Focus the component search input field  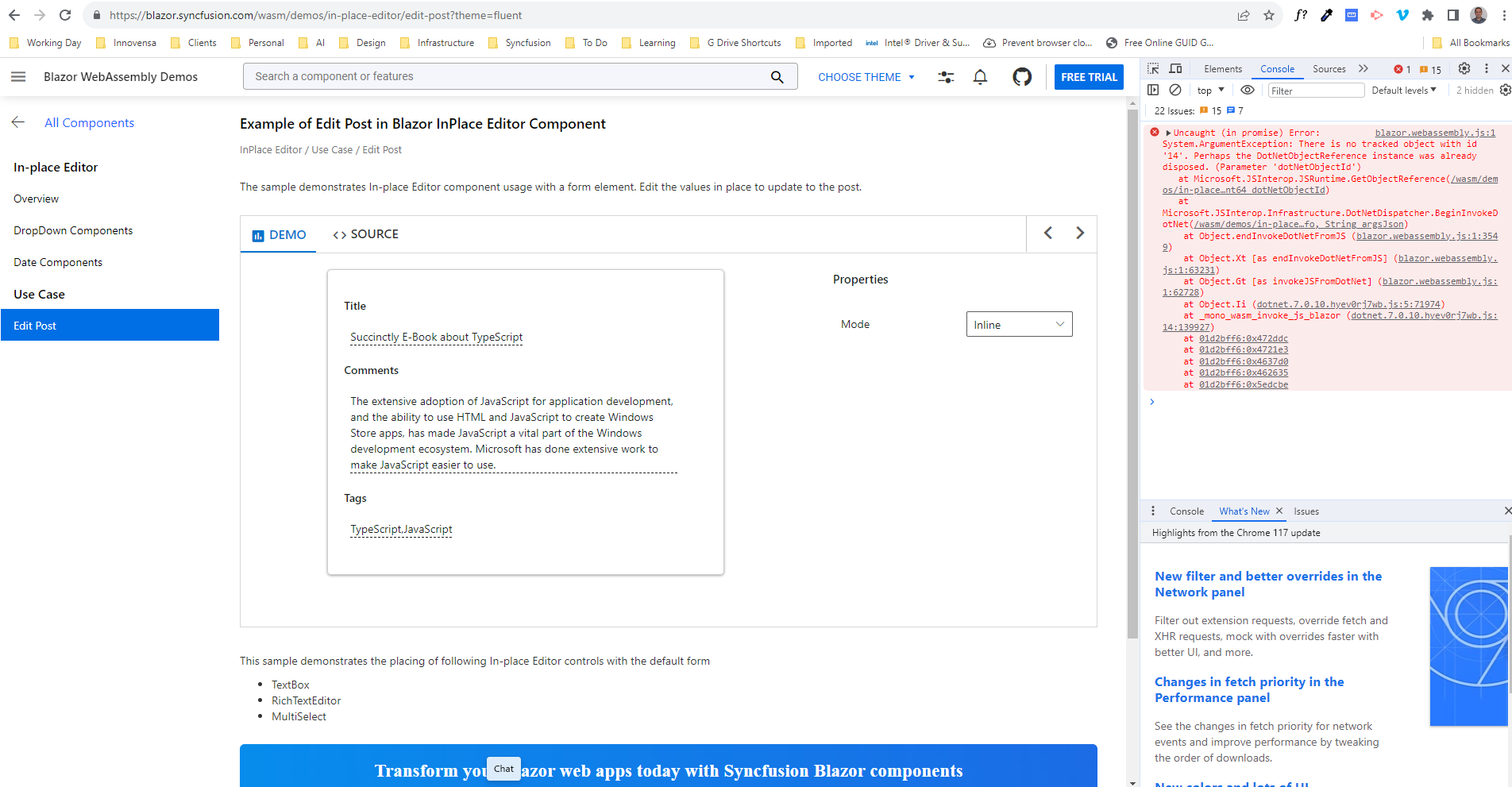[x=508, y=77]
